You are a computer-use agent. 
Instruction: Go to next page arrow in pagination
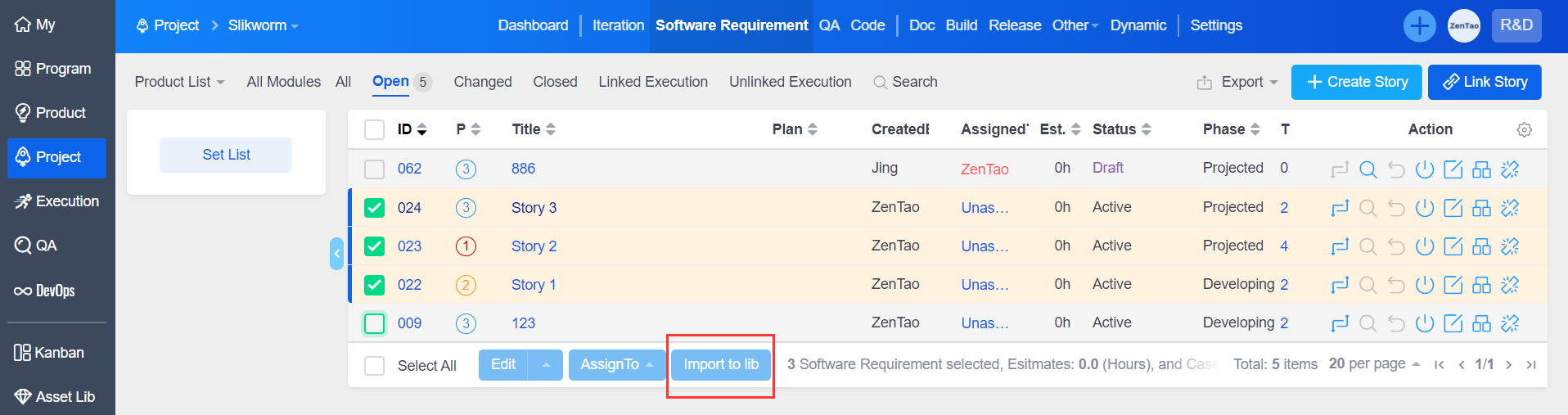tap(1508, 365)
